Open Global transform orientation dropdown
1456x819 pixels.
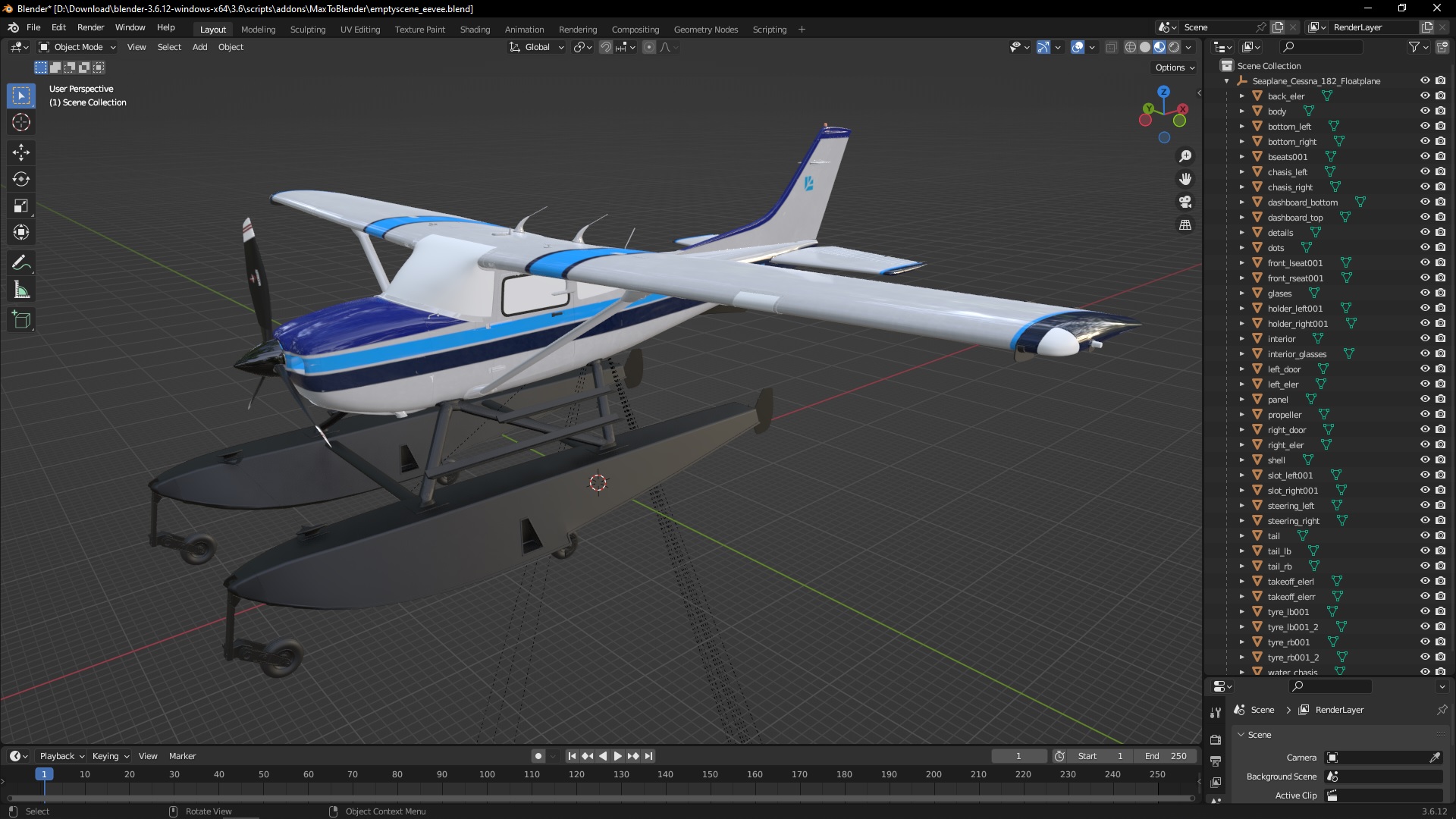click(537, 47)
